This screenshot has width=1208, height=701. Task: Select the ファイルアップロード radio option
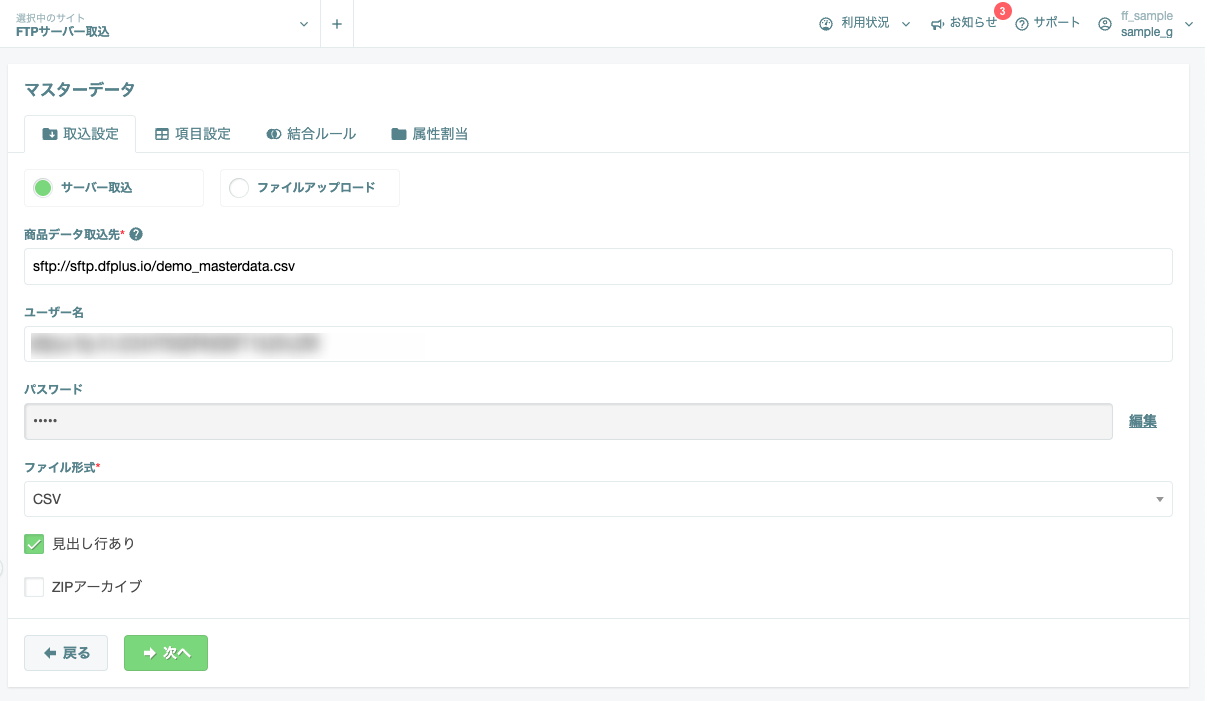pyautogui.click(x=238, y=188)
